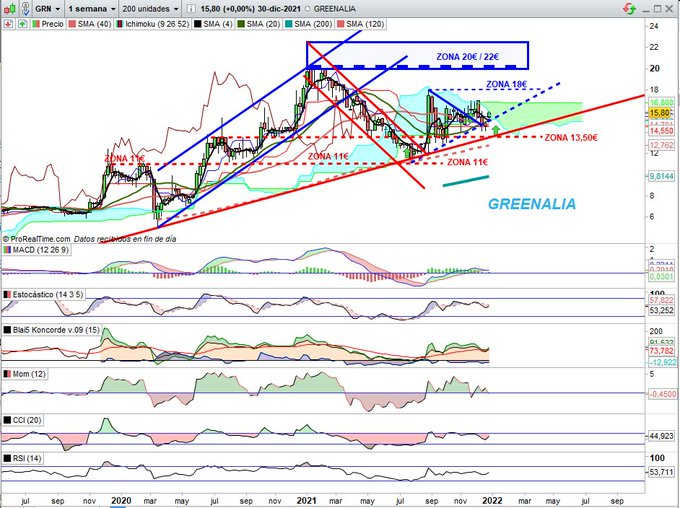680x508 pixels.
Task: Click the blue GREENALIA chart text
Action: (x=532, y=204)
